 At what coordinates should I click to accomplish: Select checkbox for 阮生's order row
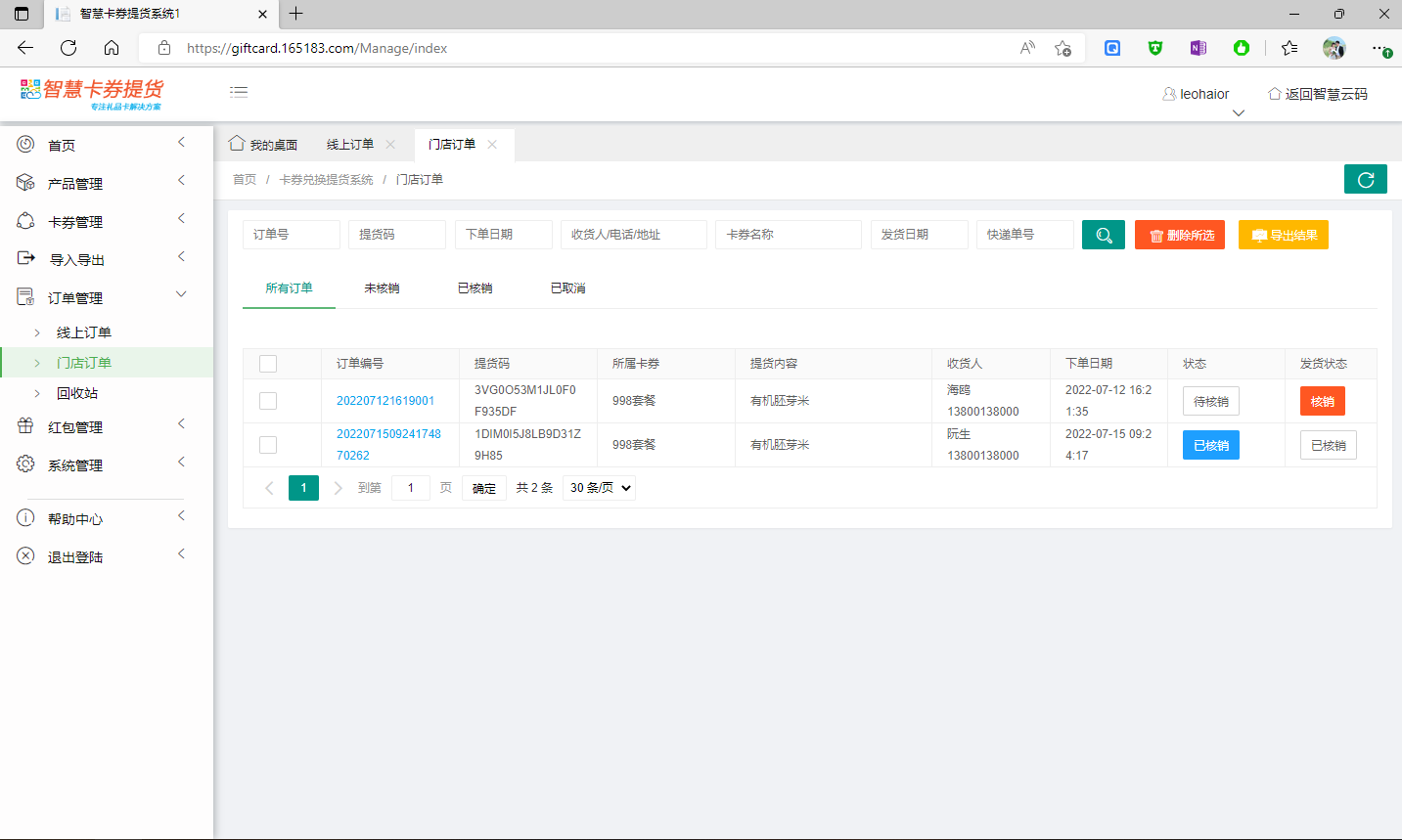(268, 445)
